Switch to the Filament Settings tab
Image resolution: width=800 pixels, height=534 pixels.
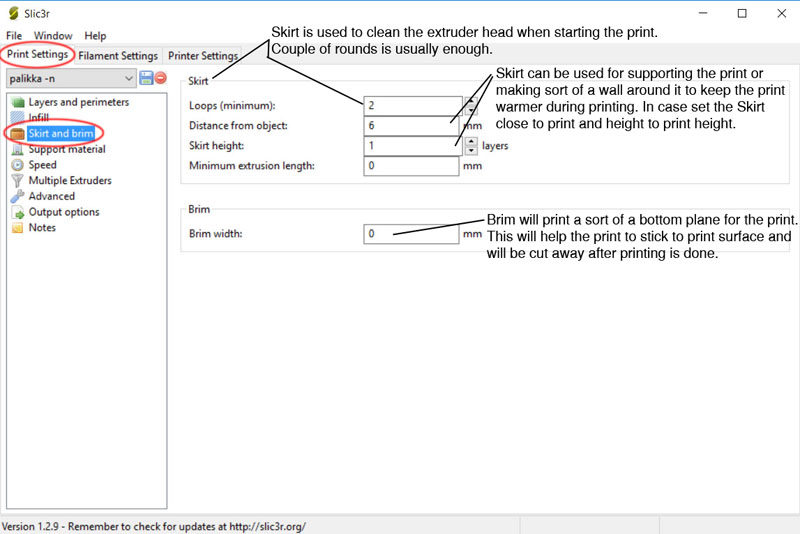(x=118, y=56)
